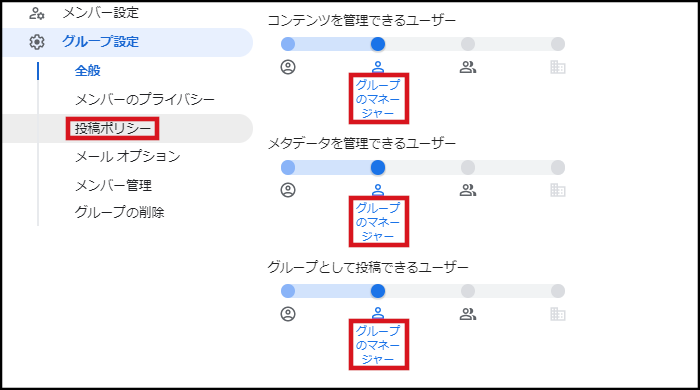The image size is (700, 390).
Task: Set メタデータ管理 slider to third stop
Action: (468, 167)
